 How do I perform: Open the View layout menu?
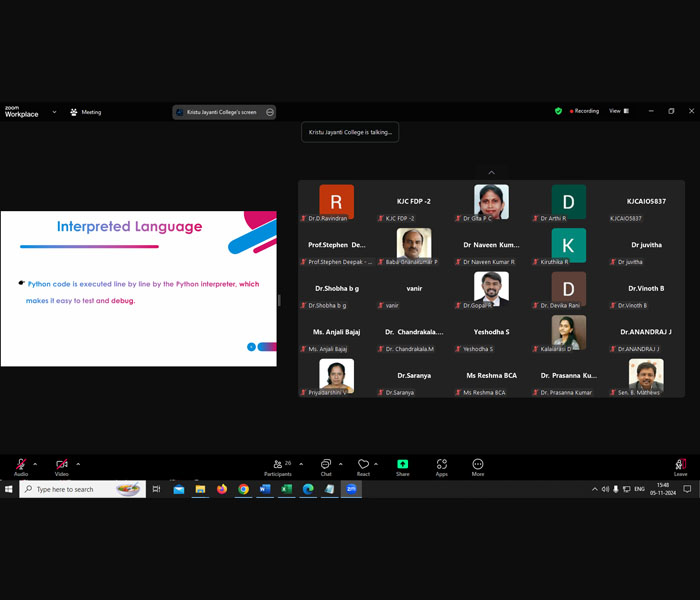tap(619, 111)
